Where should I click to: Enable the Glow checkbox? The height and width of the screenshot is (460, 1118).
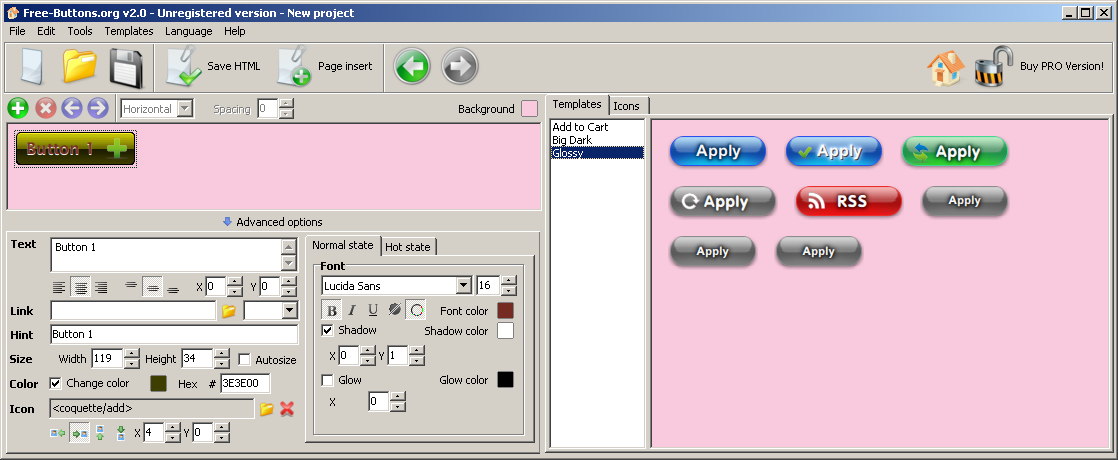pos(327,380)
